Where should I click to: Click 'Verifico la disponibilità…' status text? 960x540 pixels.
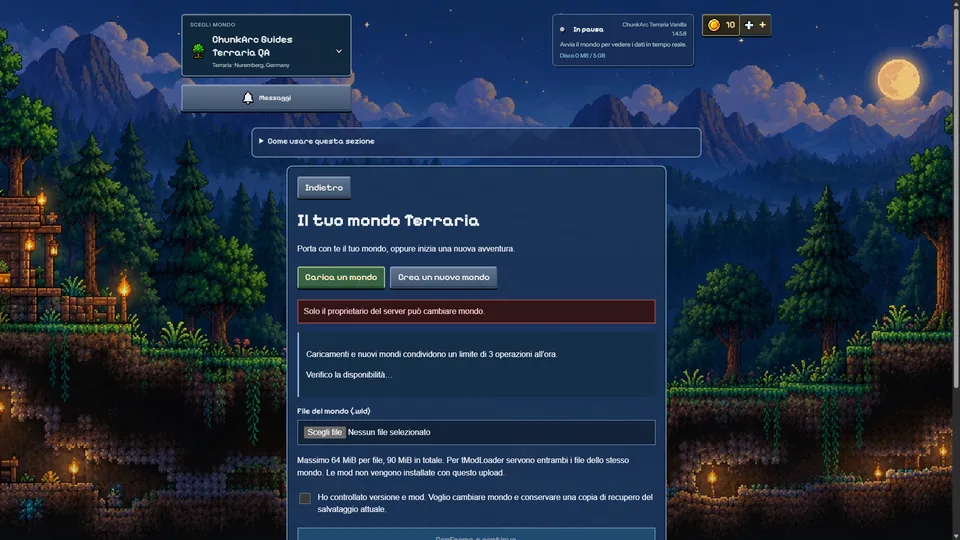coord(349,375)
